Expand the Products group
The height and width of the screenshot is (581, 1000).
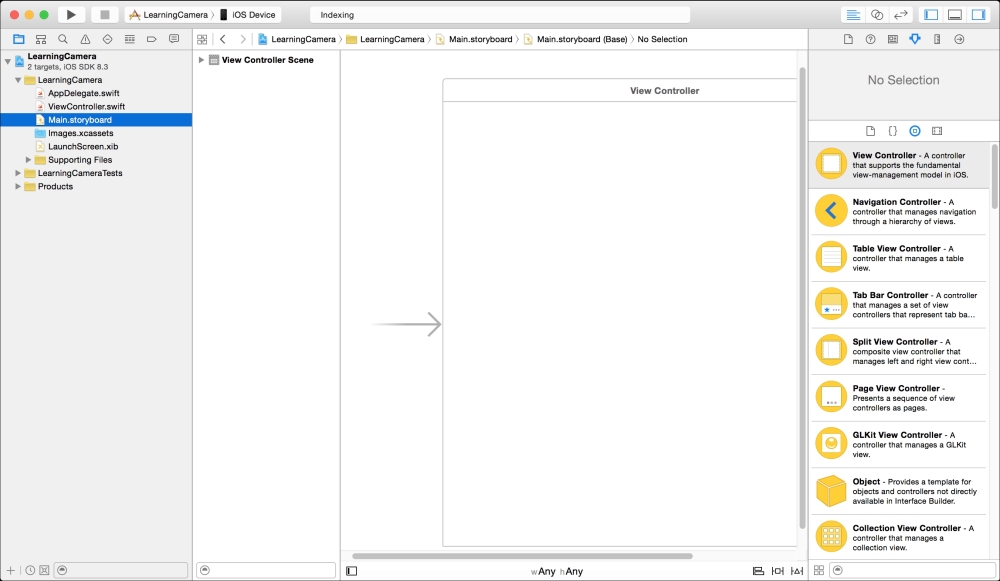(x=18, y=186)
